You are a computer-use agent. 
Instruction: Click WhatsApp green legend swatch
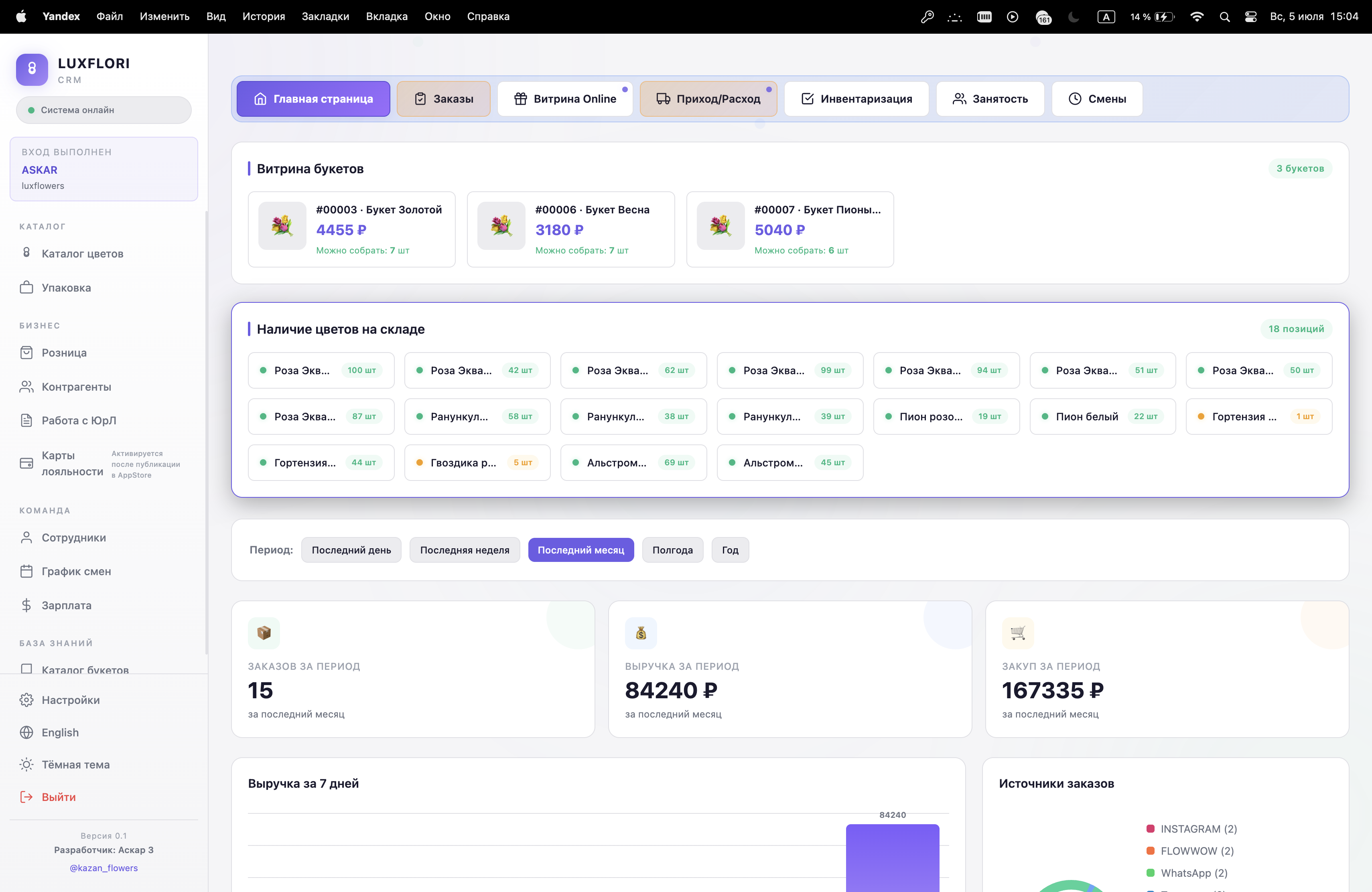pos(1150,872)
